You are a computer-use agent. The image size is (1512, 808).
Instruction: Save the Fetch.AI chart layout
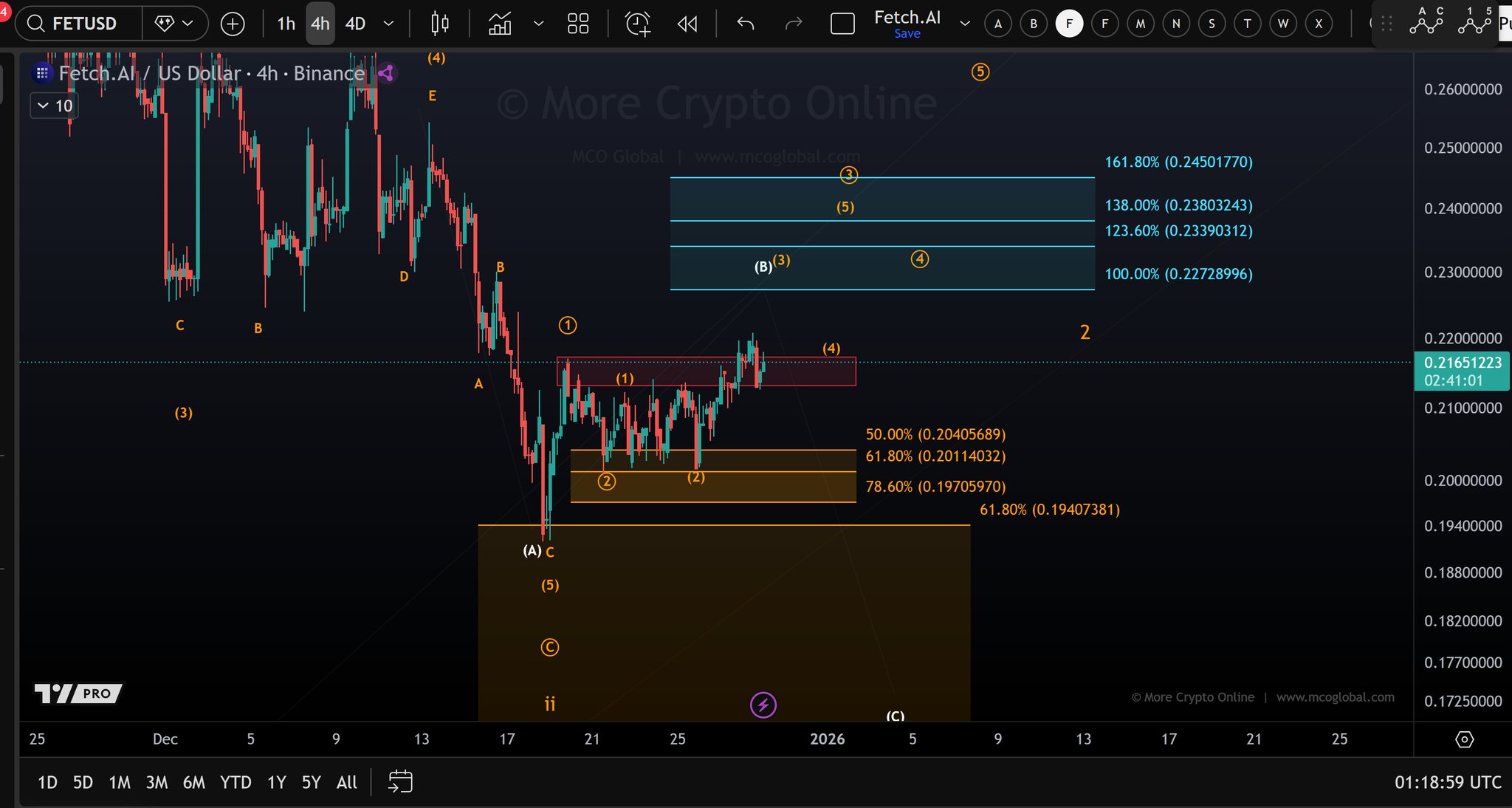click(907, 34)
